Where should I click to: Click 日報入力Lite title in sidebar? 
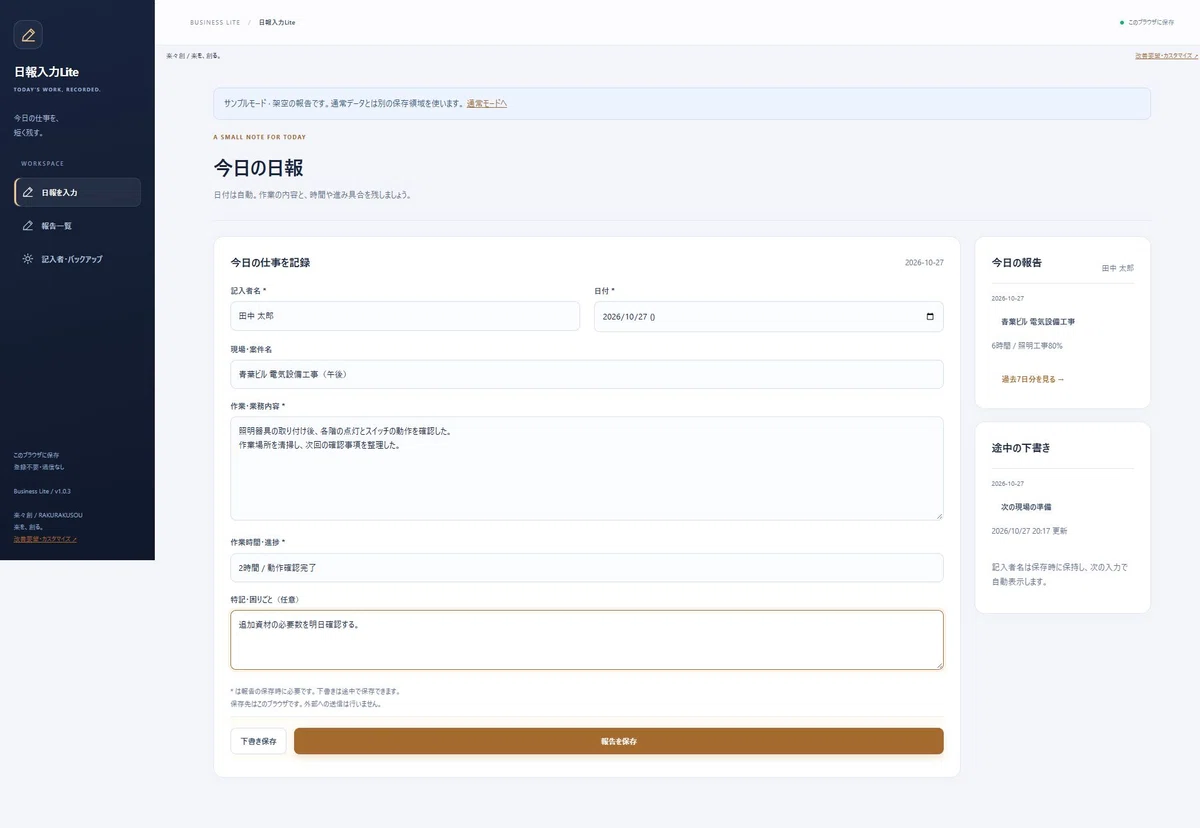(46, 72)
